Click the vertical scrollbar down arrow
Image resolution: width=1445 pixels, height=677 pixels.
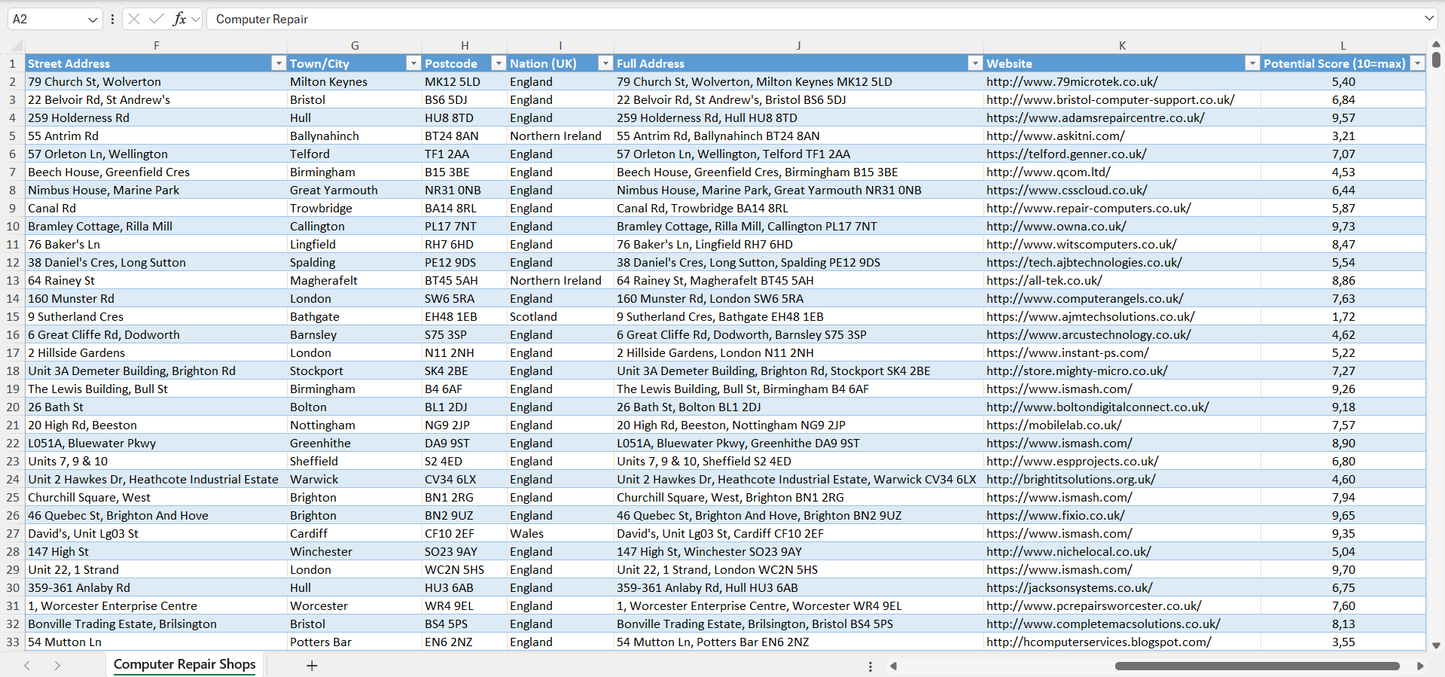pyautogui.click(x=1437, y=646)
